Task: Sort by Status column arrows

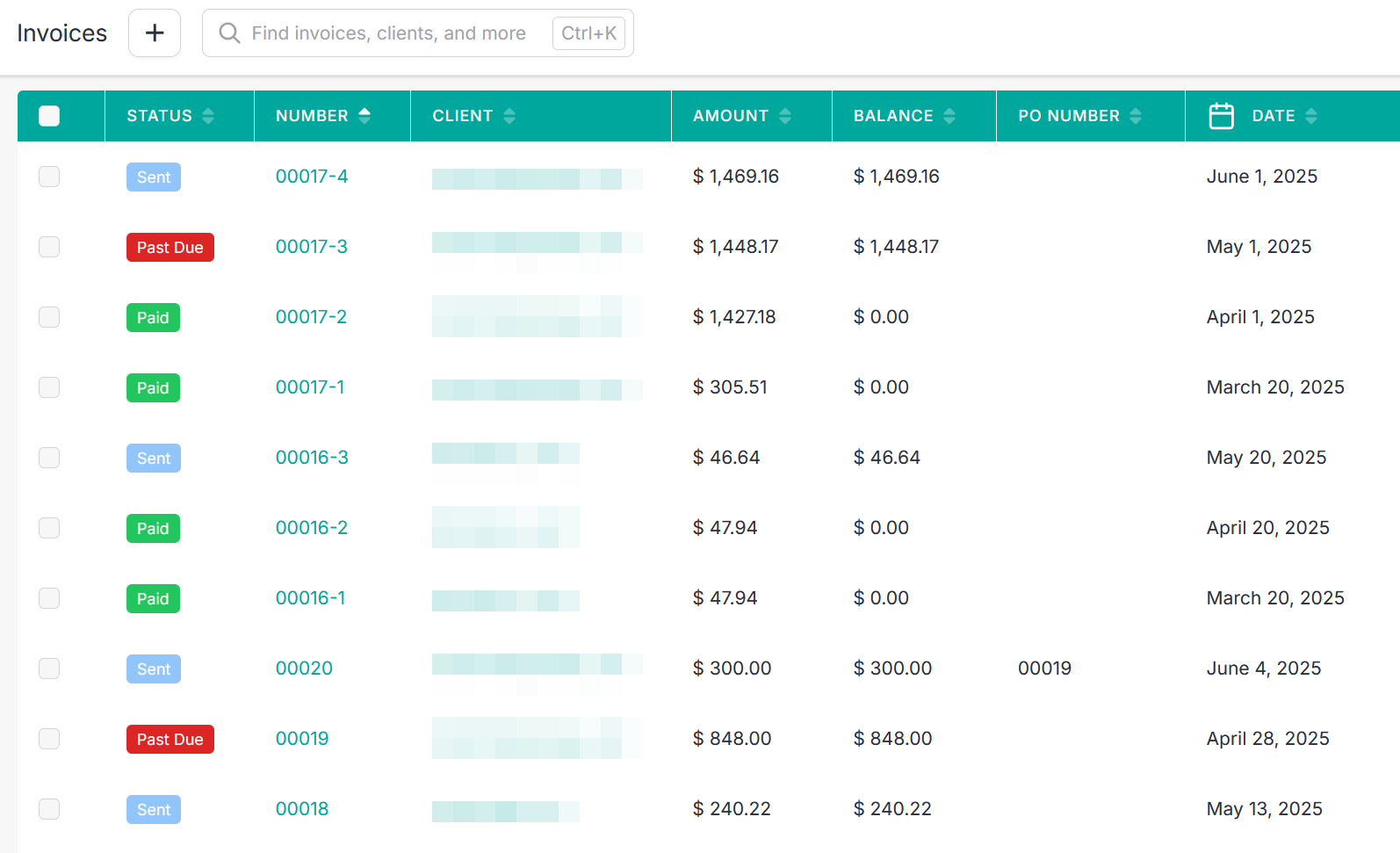Action: [x=208, y=116]
